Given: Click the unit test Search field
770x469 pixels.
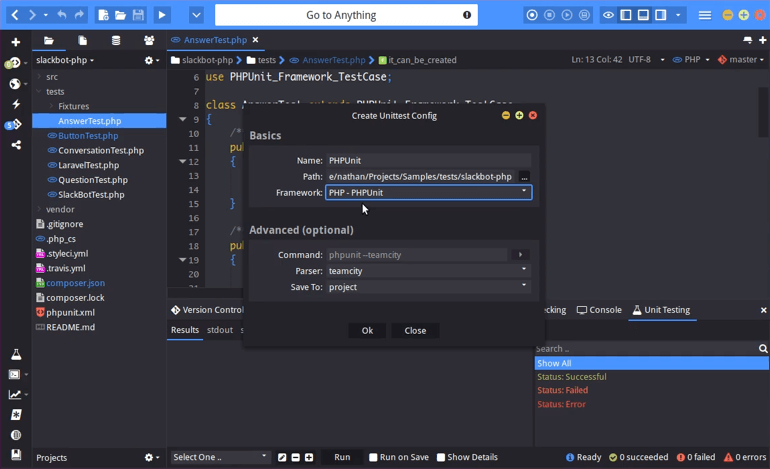Looking at the screenshot, I should pyautogui.click(x=646, y=348).
